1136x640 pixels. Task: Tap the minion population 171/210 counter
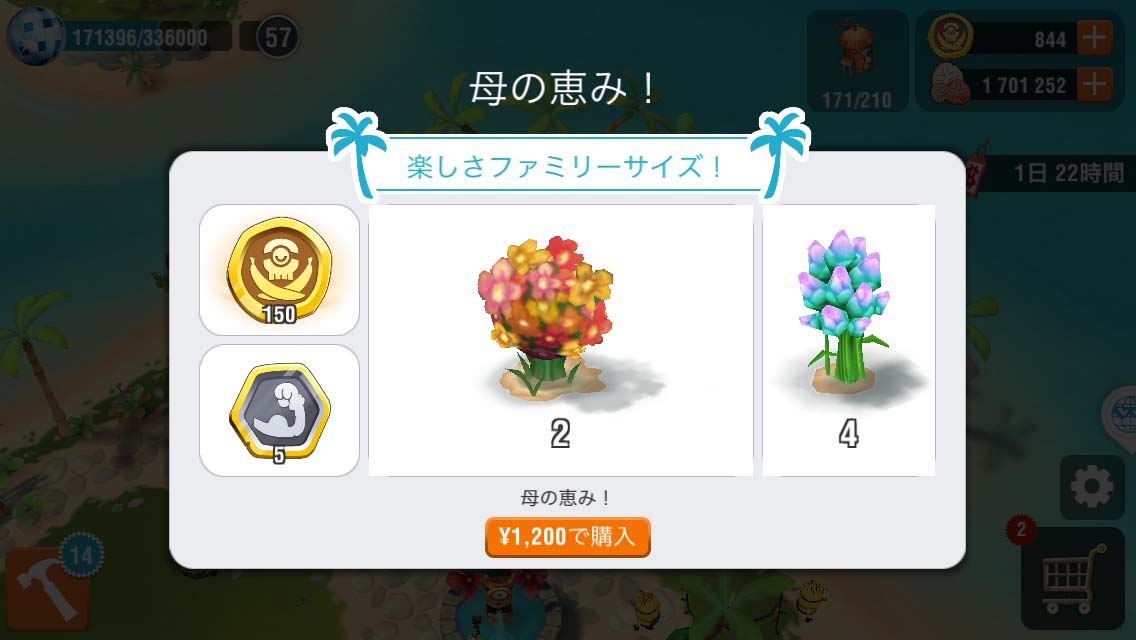click(x=857, y=61)
